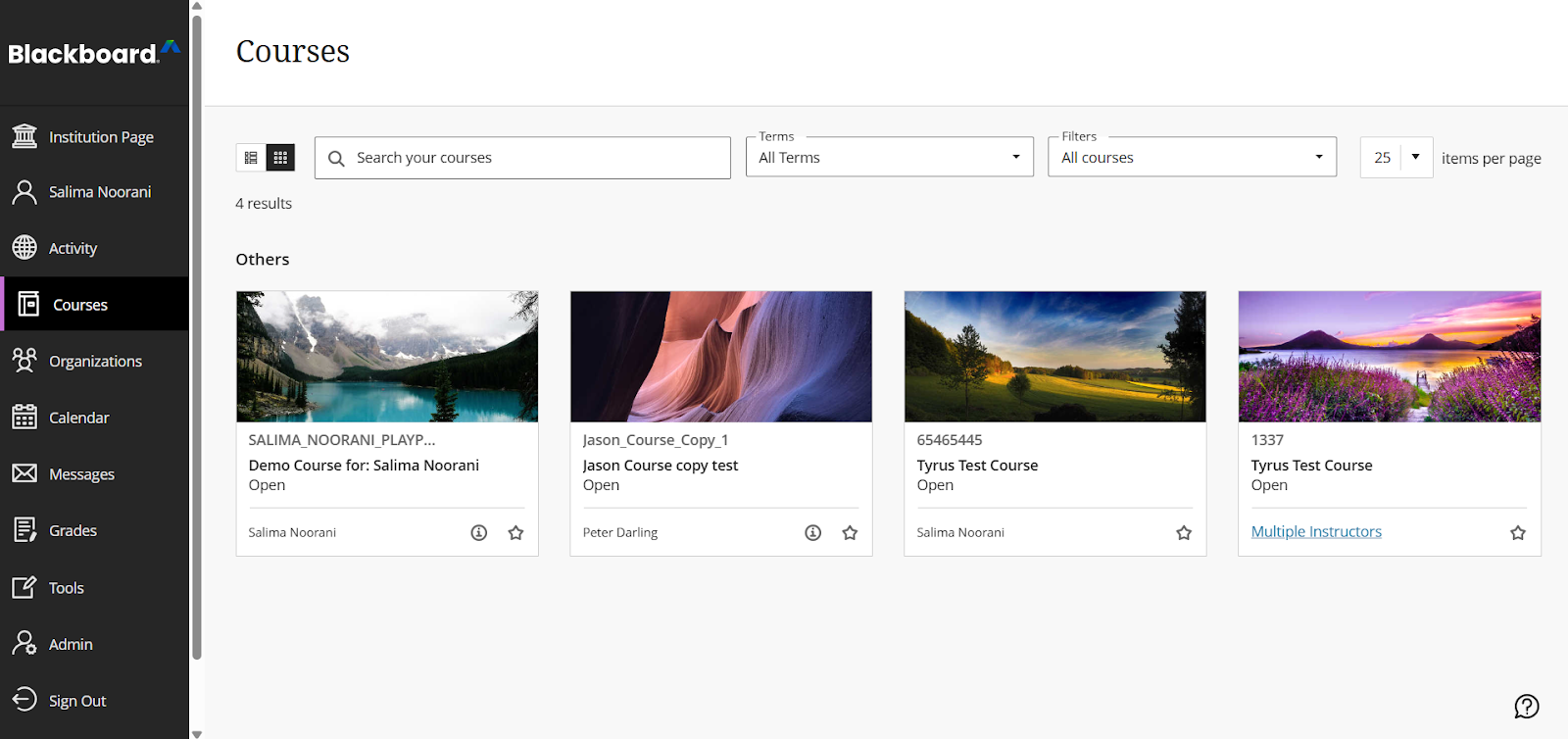Viewport: 1568px width, 739px height.
Task: Click the Jason_Course_Copy_1 course ID
Action: (656, 440)
